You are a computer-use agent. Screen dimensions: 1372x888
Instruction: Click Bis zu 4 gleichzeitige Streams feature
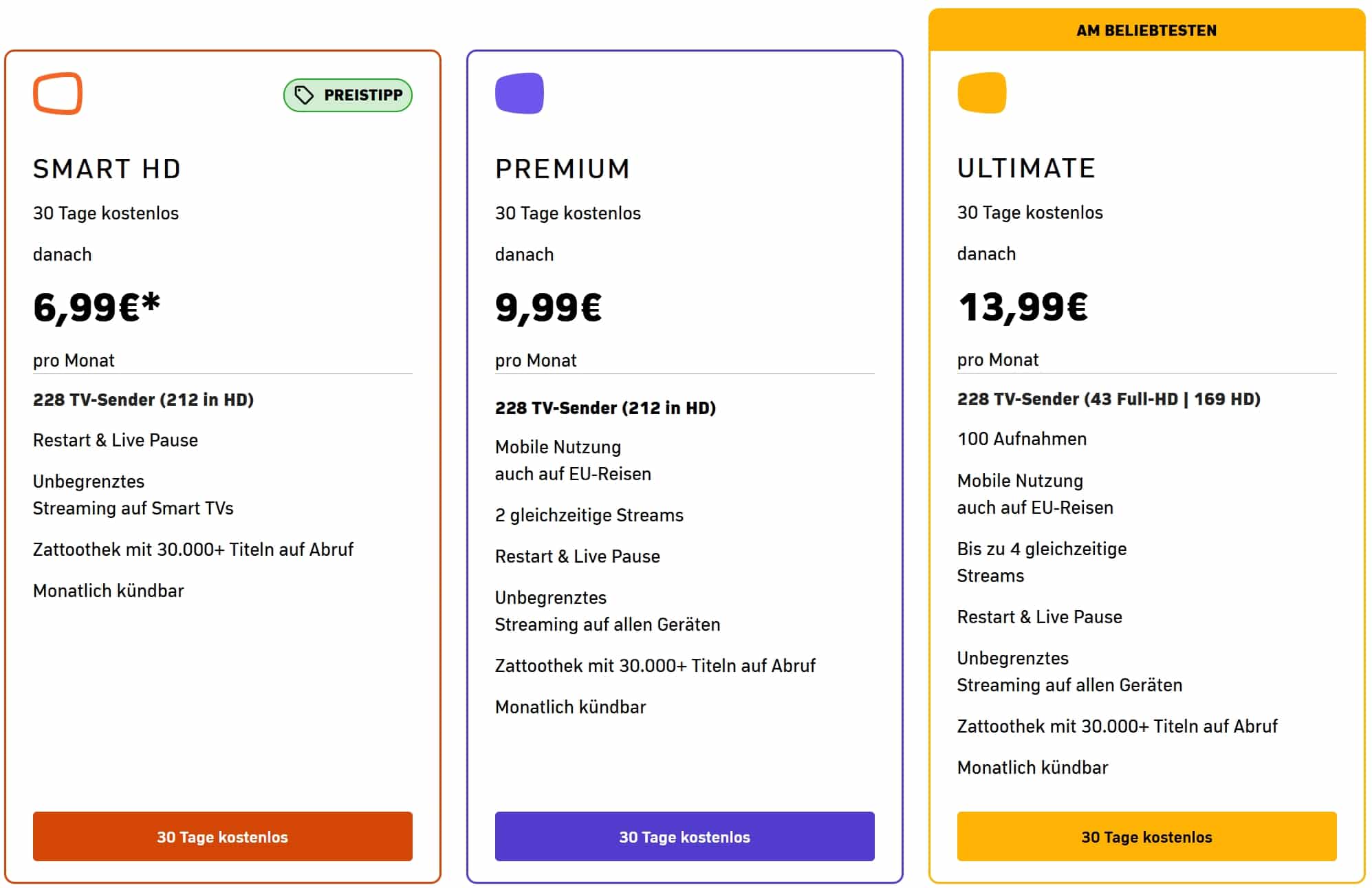tap(1042, 562)
